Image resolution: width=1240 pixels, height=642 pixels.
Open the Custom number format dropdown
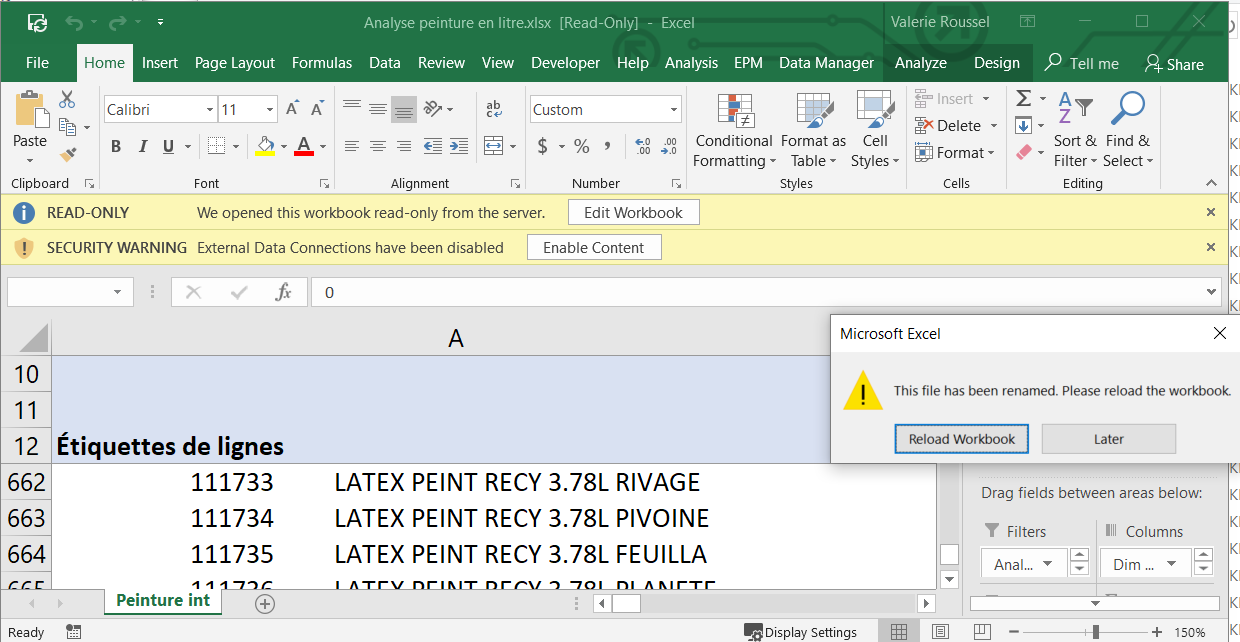(x=673, y=110)
